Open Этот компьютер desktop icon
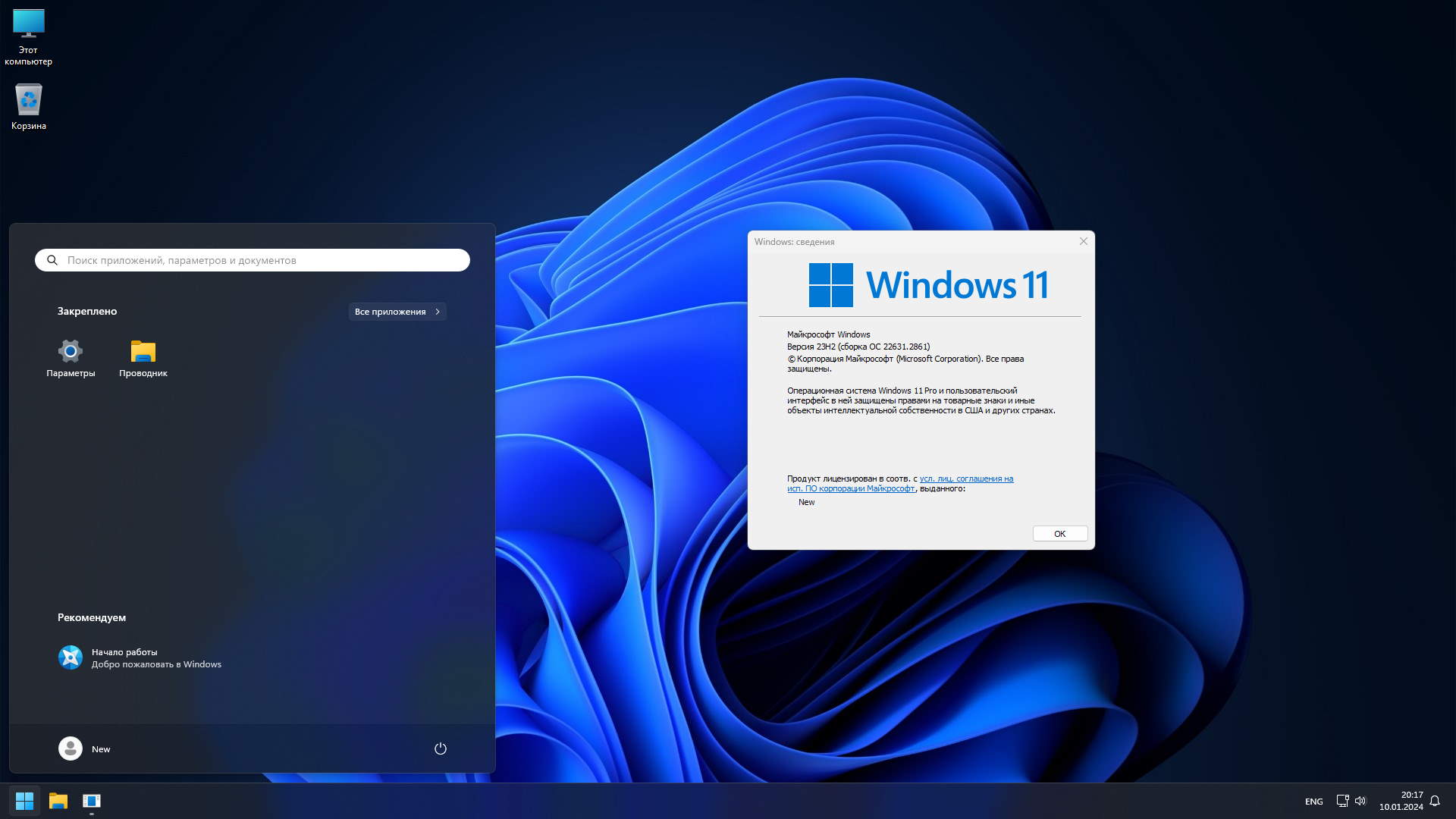1456x819 pixels. 29,24
